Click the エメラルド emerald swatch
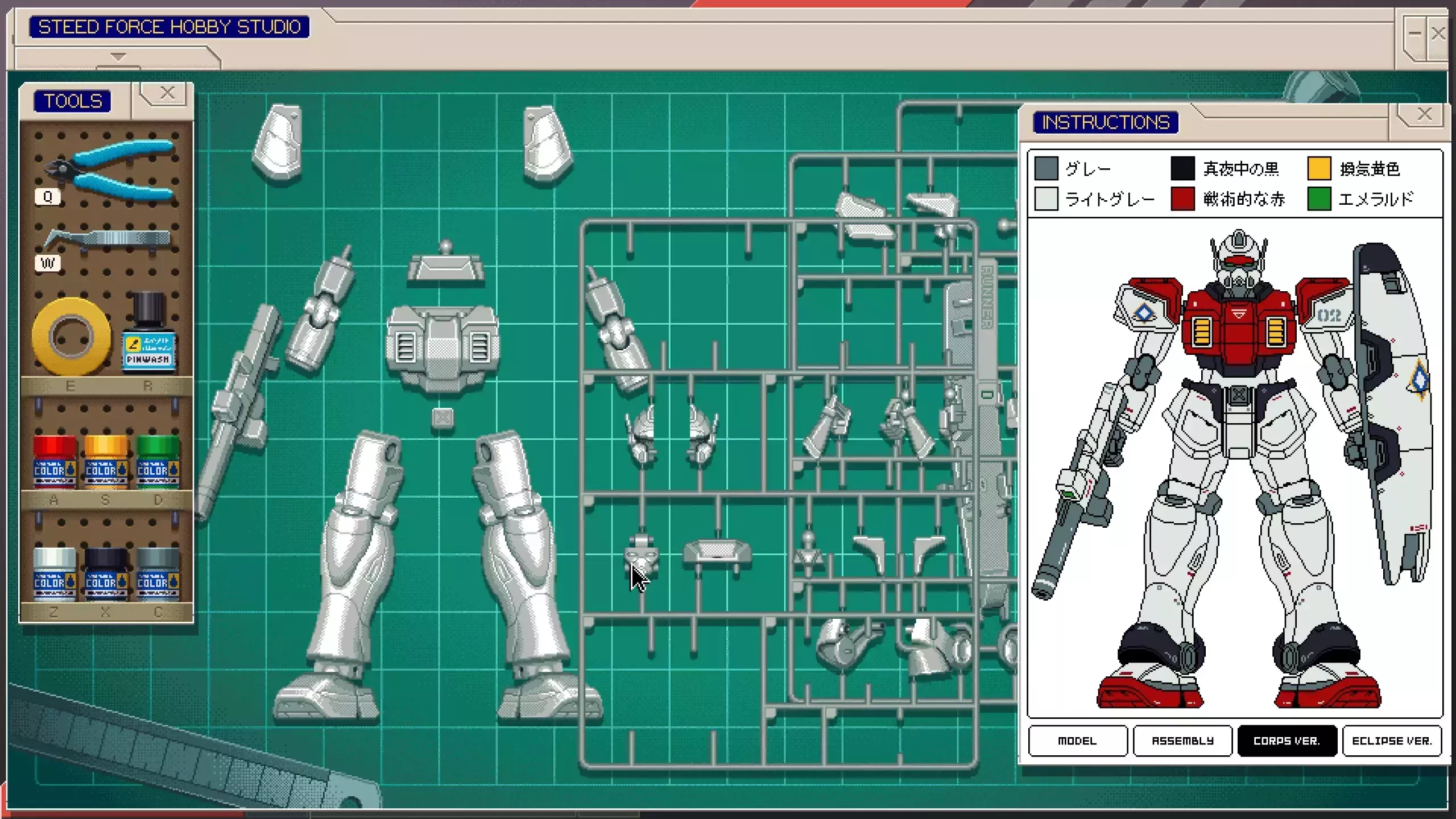The image size is (1456, 819). coord(1319,199)
